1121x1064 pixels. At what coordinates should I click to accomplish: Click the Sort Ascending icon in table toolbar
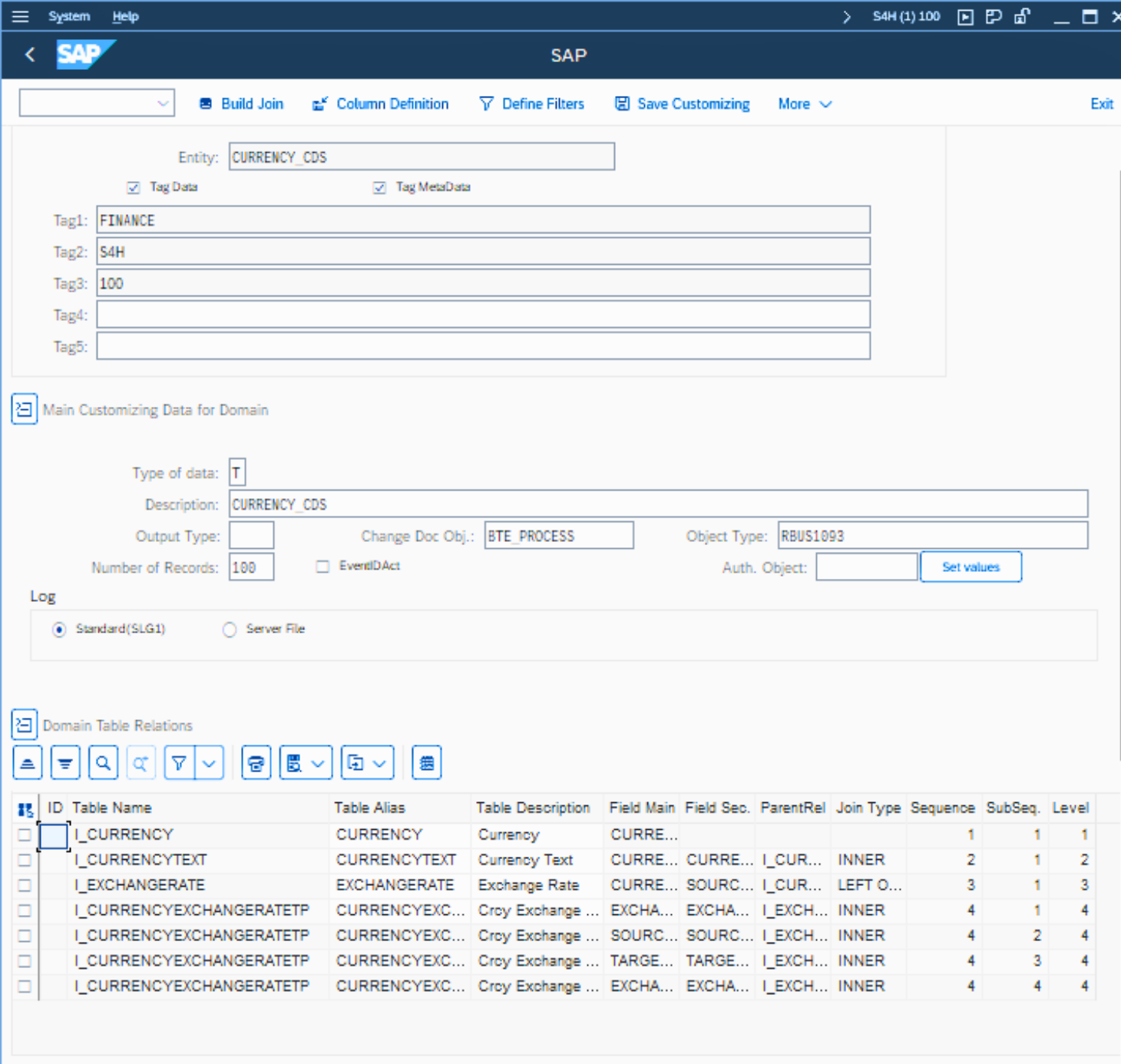coord(28,763)
